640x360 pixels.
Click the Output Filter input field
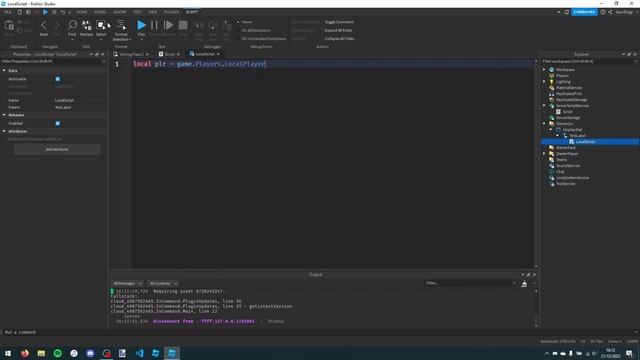coord(469,283)
